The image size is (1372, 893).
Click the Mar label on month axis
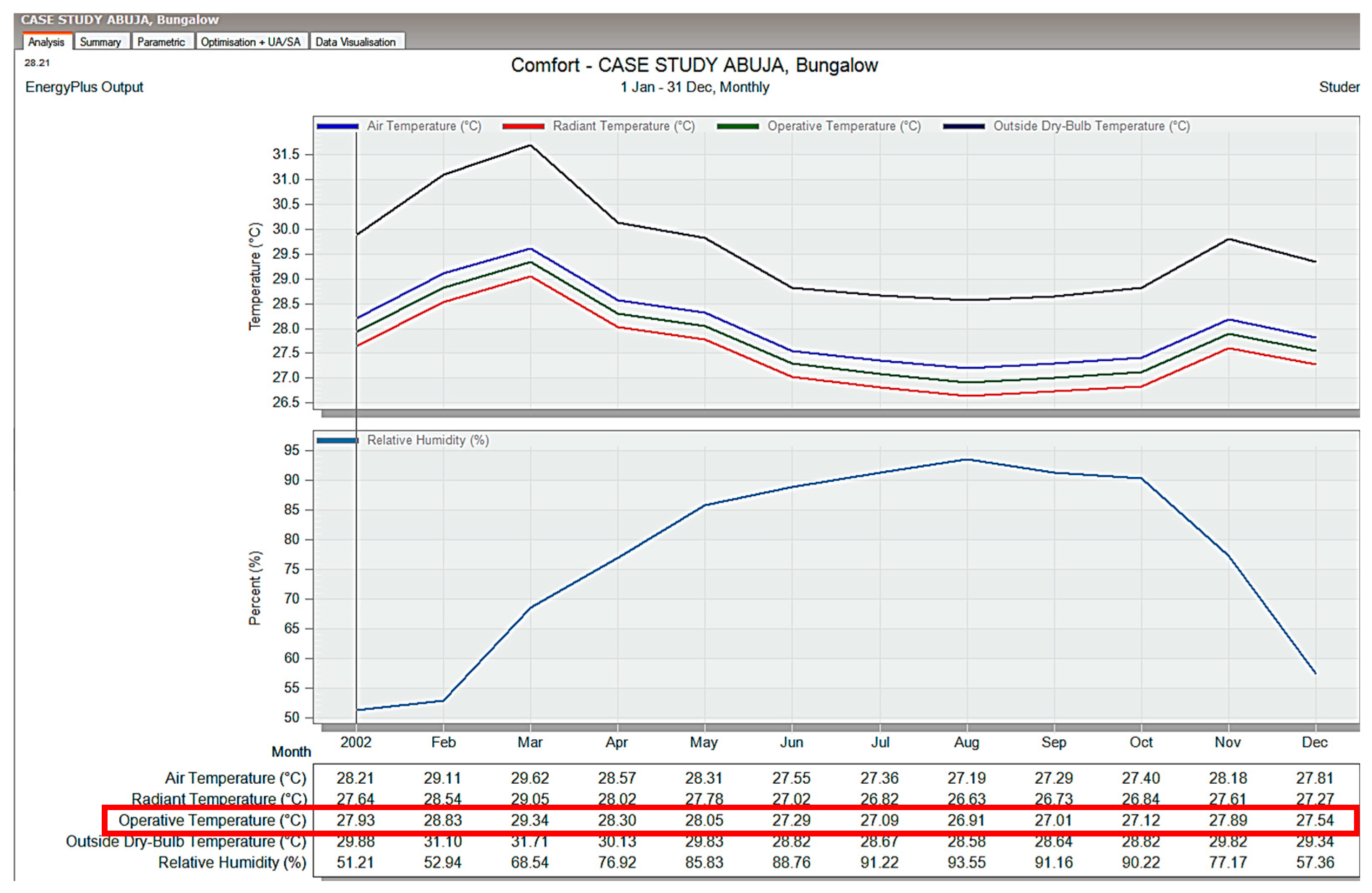coord(530,742)
